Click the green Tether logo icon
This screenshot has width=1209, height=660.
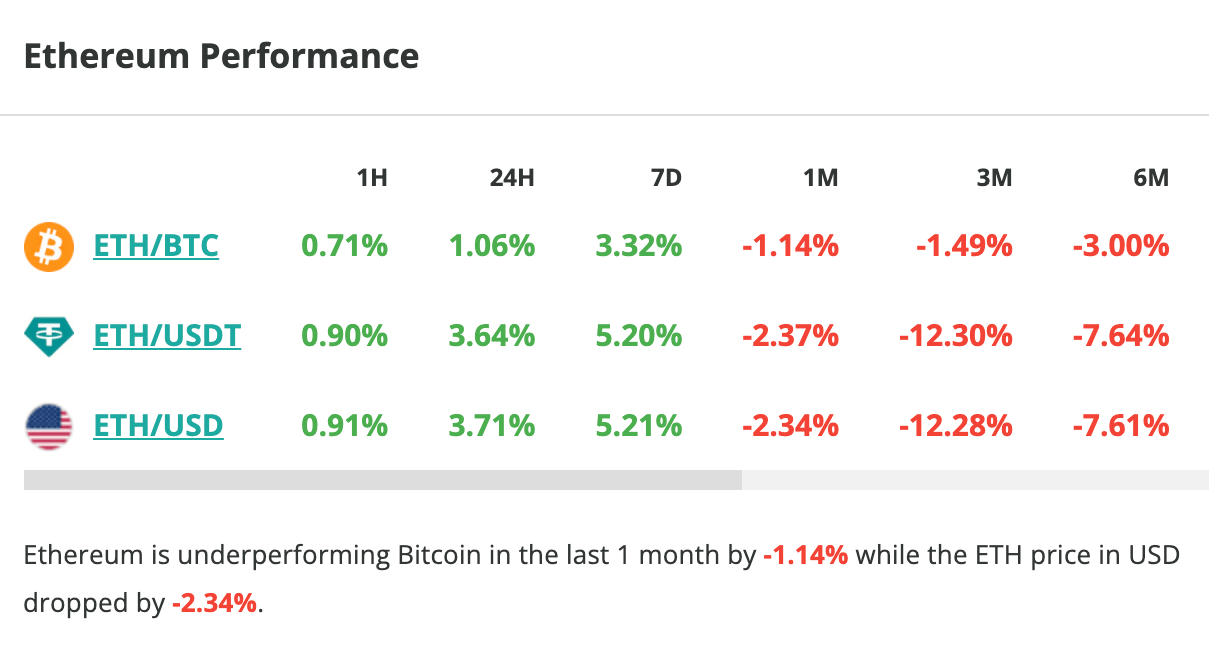coord(48,336)
